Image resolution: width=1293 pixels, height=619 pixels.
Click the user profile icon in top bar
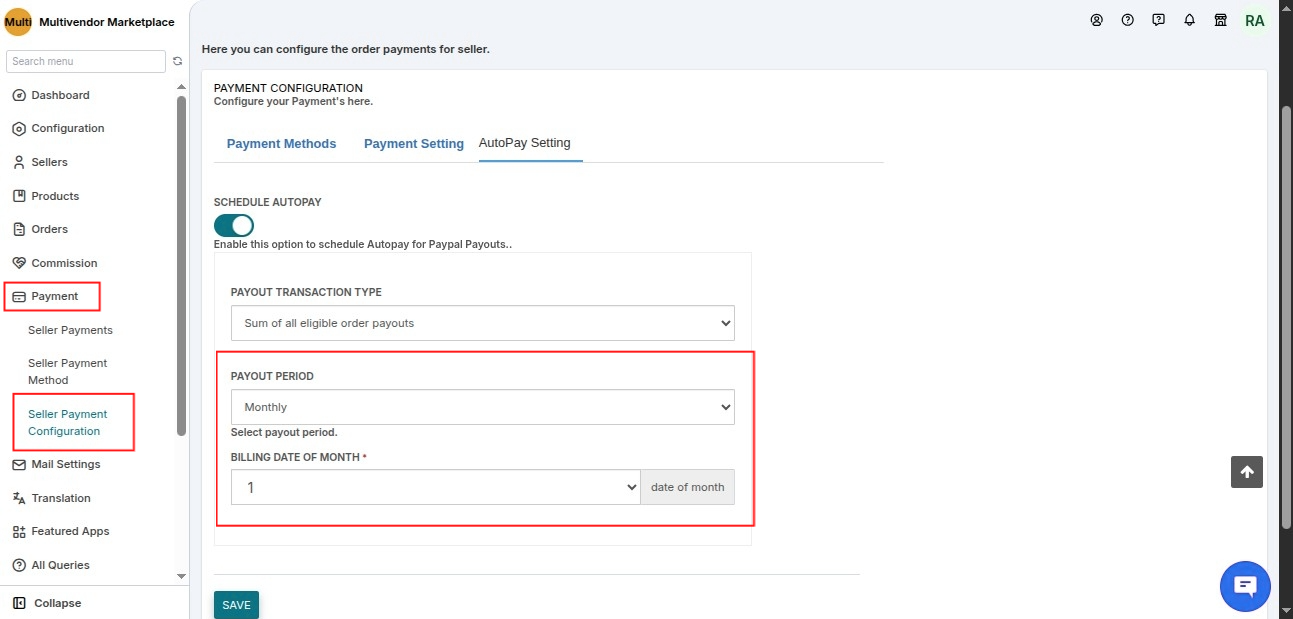click(1096, 20)
